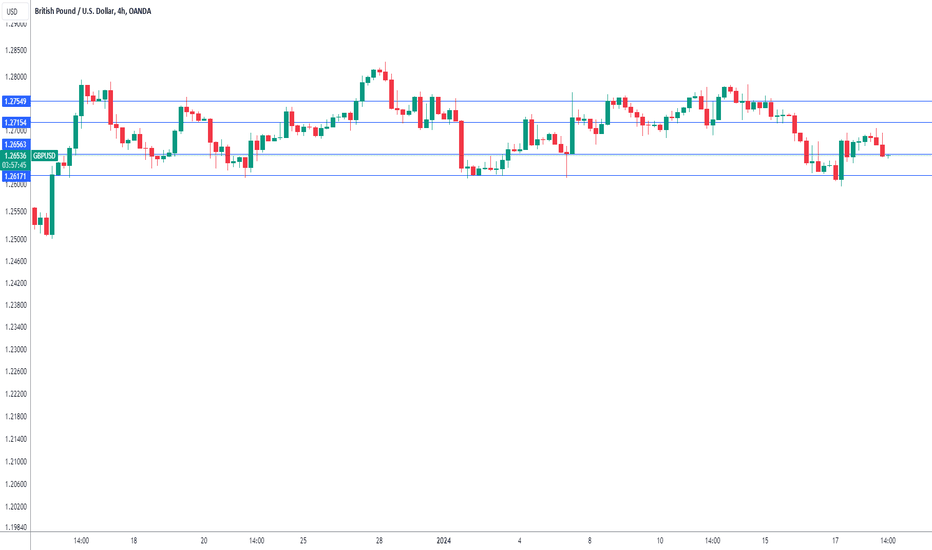The width and height of the screenshot is (932, 550).
Task: Click the 10 date on time axis
Action: [x=660, y=540]
